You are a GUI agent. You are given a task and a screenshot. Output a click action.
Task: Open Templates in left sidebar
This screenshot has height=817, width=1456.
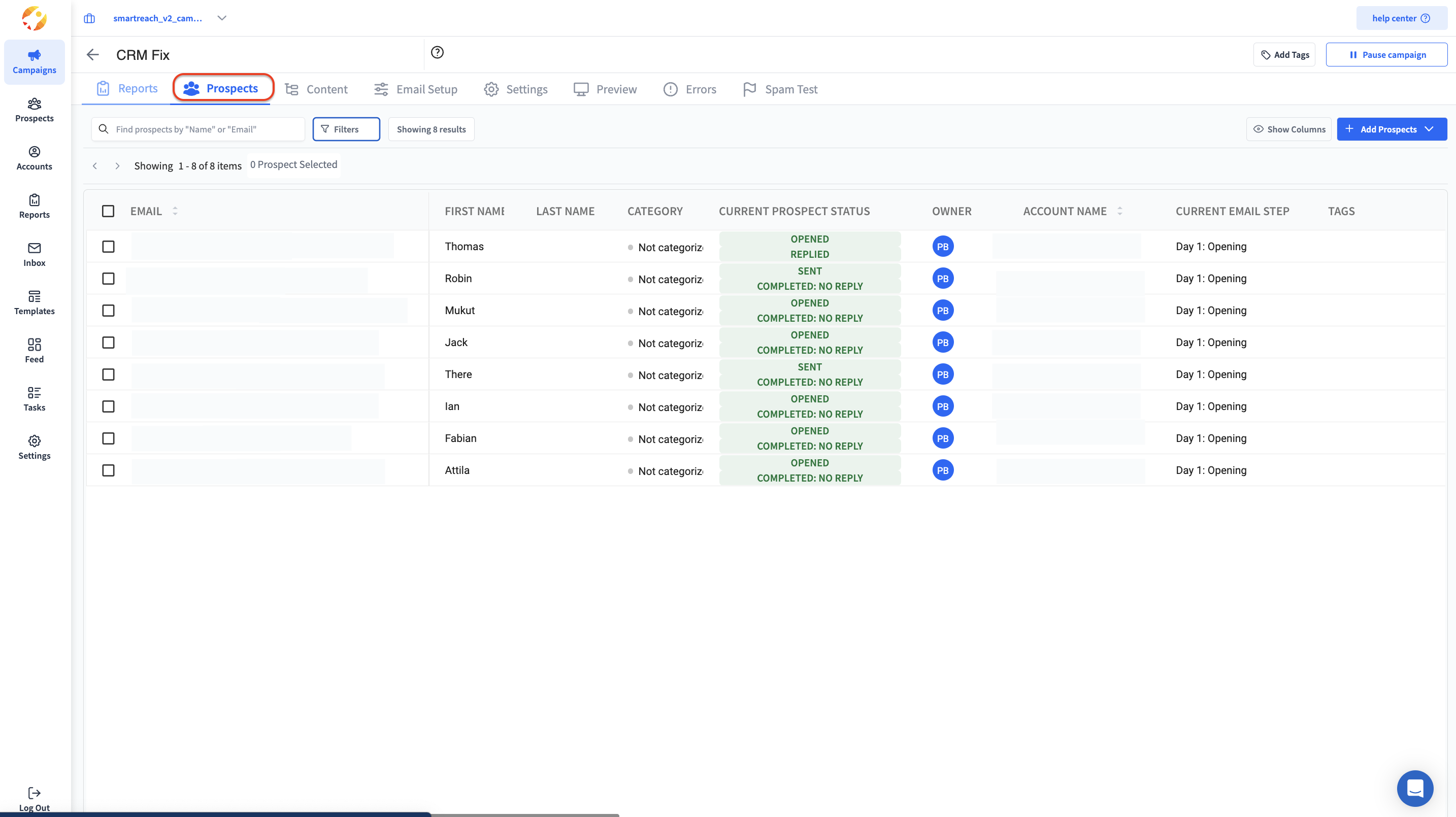pyautogui.click(x=34, y=302)
